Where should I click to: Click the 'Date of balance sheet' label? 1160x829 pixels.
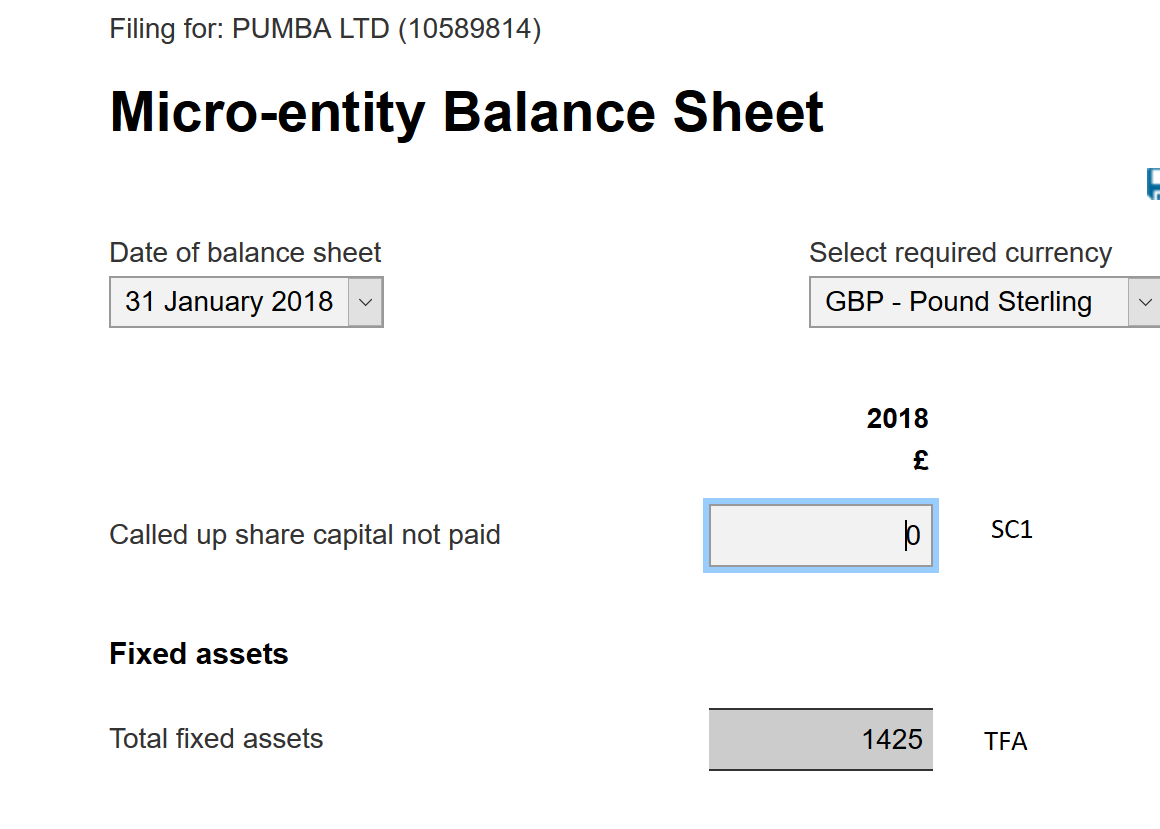tap(245, 253)
